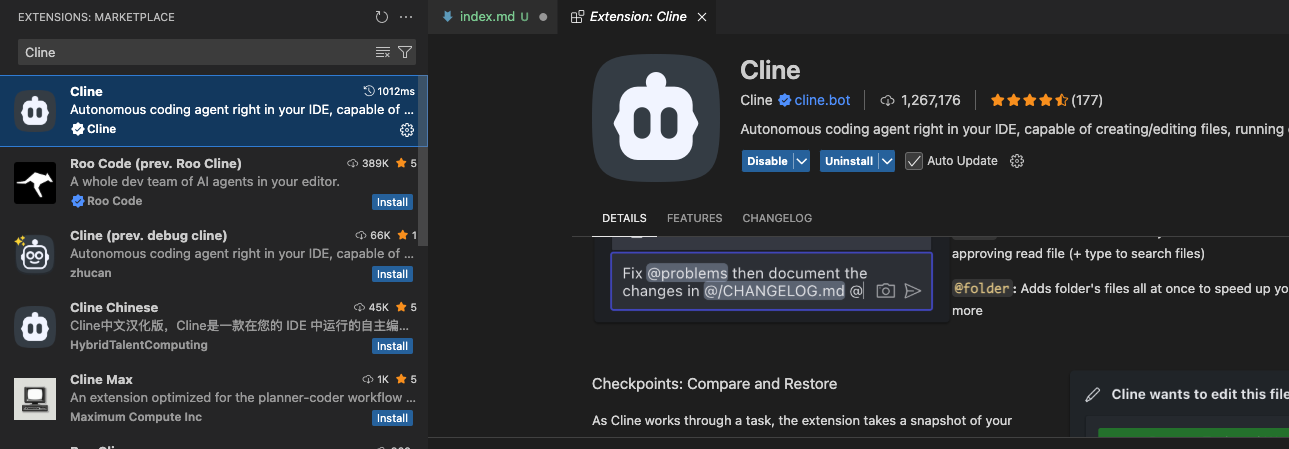The height and width of the screenshot is (449, 1289).
Task: Clear extensions search results icon
Action: [383, 52]
